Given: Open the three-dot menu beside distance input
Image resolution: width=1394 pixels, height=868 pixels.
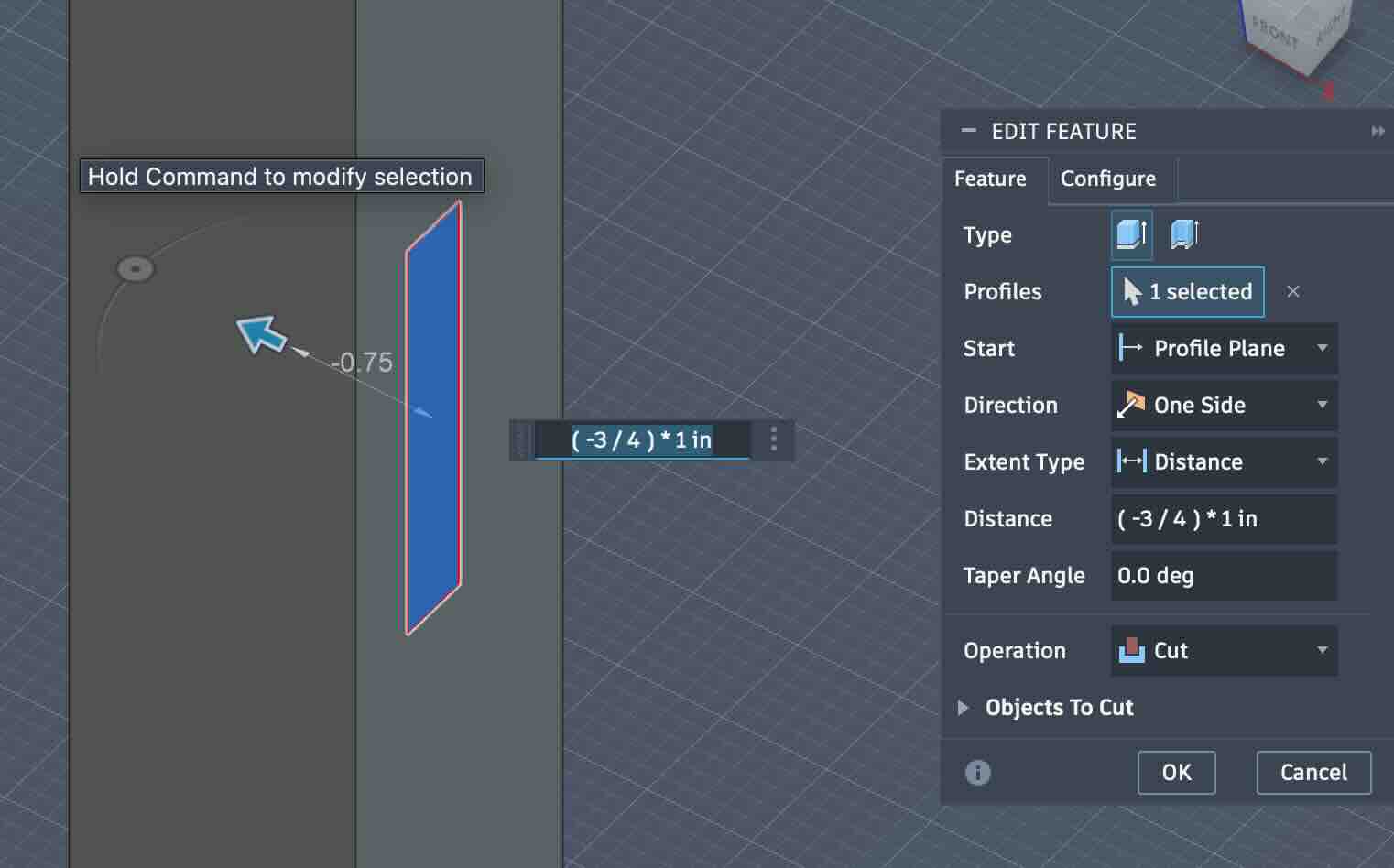Looking at the screenshot, I should [774, 439].
